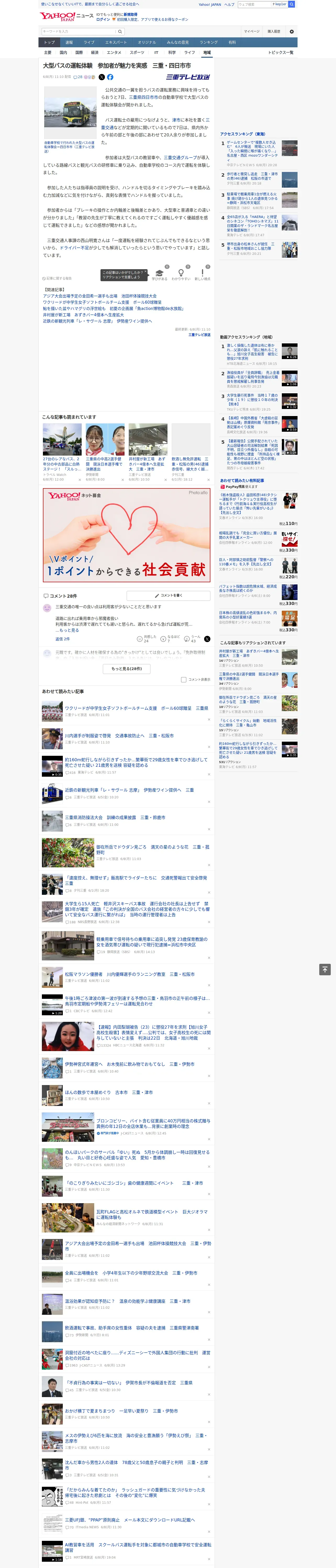Click the first commenter's avatar
This screenshot has width=336, height=1568.
click(47, 608)
